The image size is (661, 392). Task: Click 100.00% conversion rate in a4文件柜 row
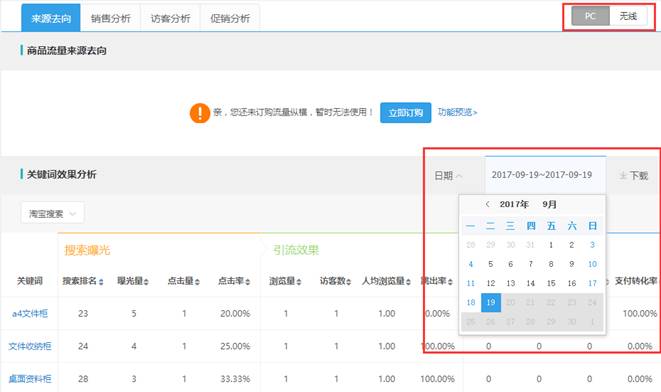[640, 314]
